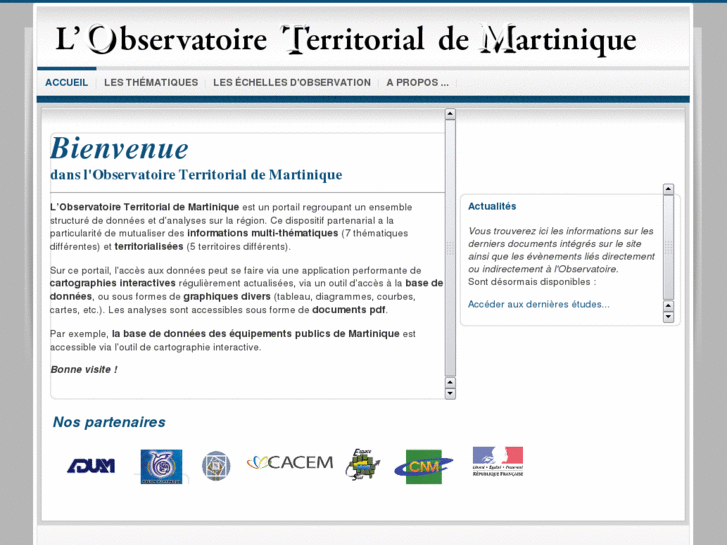Click the bold text documents pdf
The height and width of the screenshot is (545, 727).
pyautogui.click(x=349, y=309)
